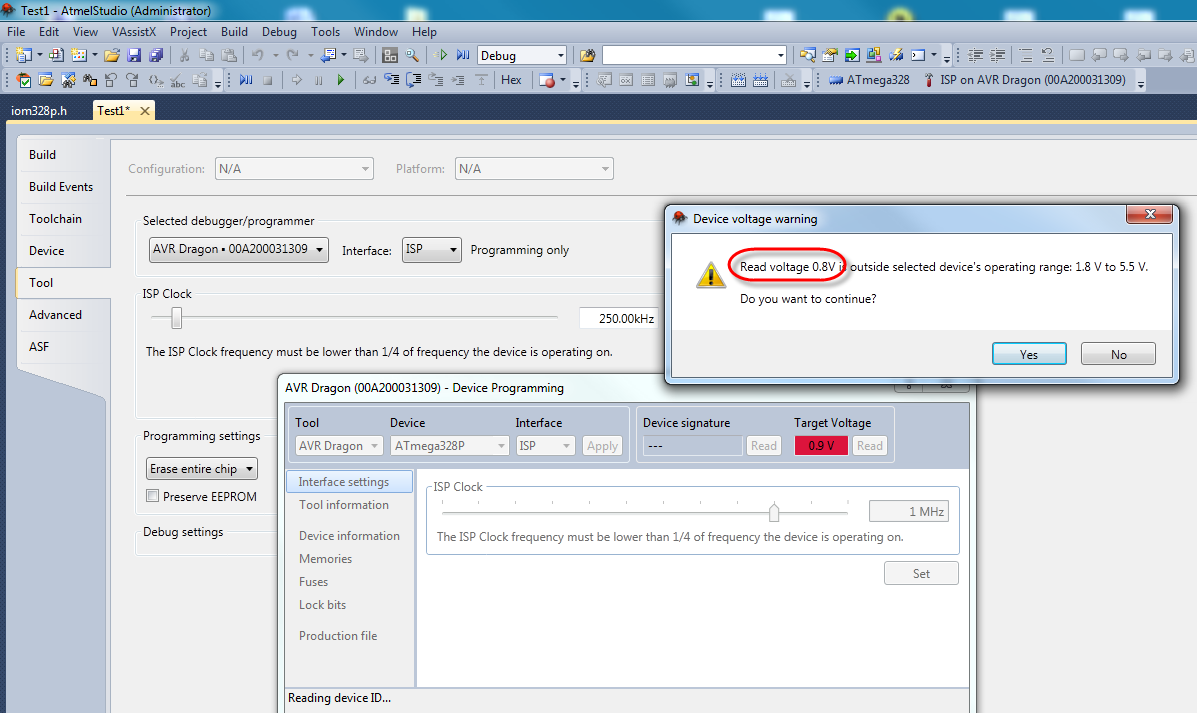Close the Test1* document tab
This screenshot has height=713, width=1197.
click(145, 111)
